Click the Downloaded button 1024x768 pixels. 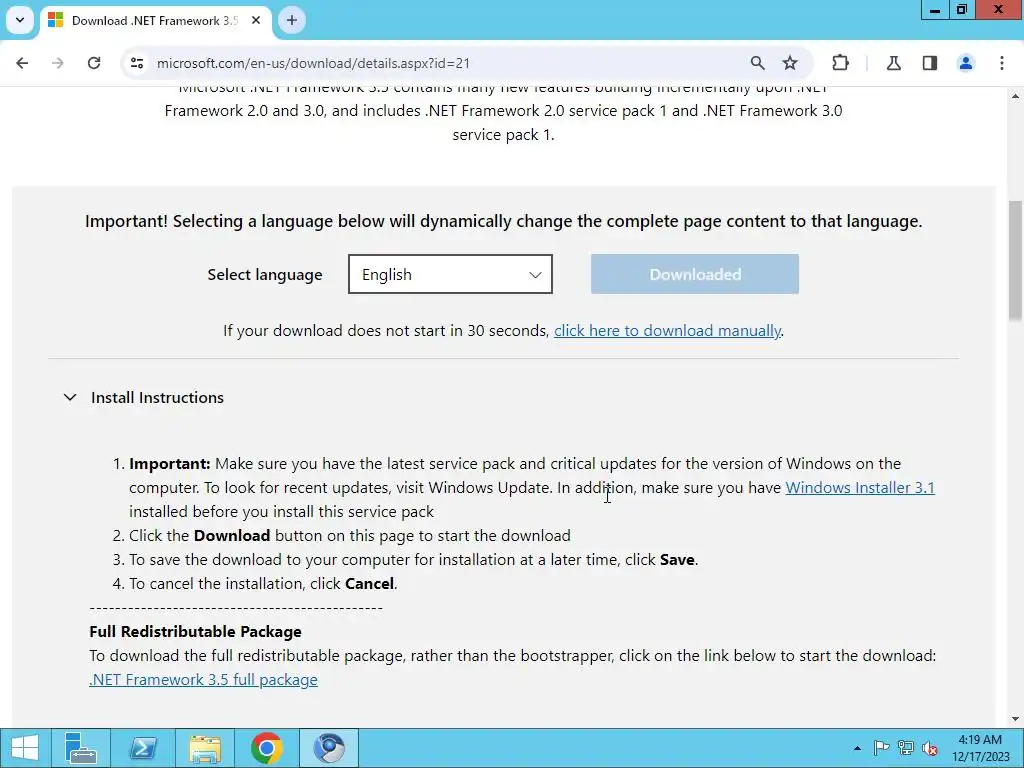695,274
